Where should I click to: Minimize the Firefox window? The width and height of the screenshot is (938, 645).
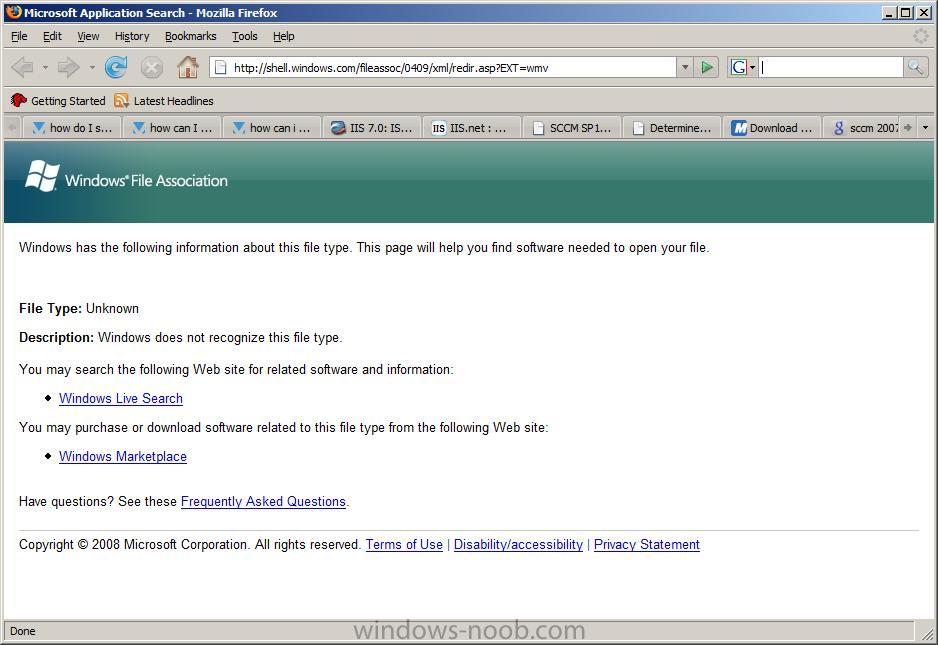point(890,13)
